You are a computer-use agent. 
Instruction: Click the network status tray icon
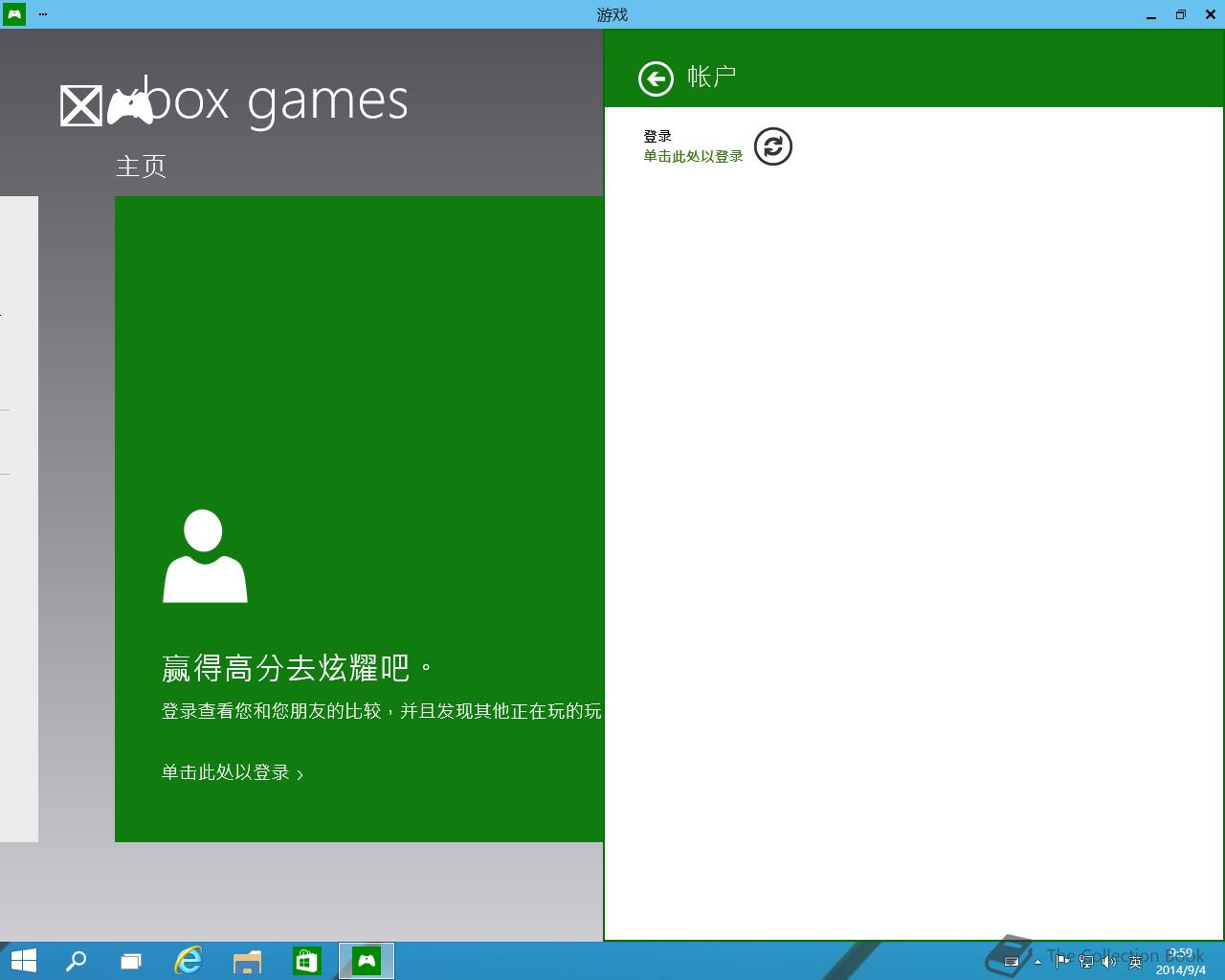pos(1086,961)
